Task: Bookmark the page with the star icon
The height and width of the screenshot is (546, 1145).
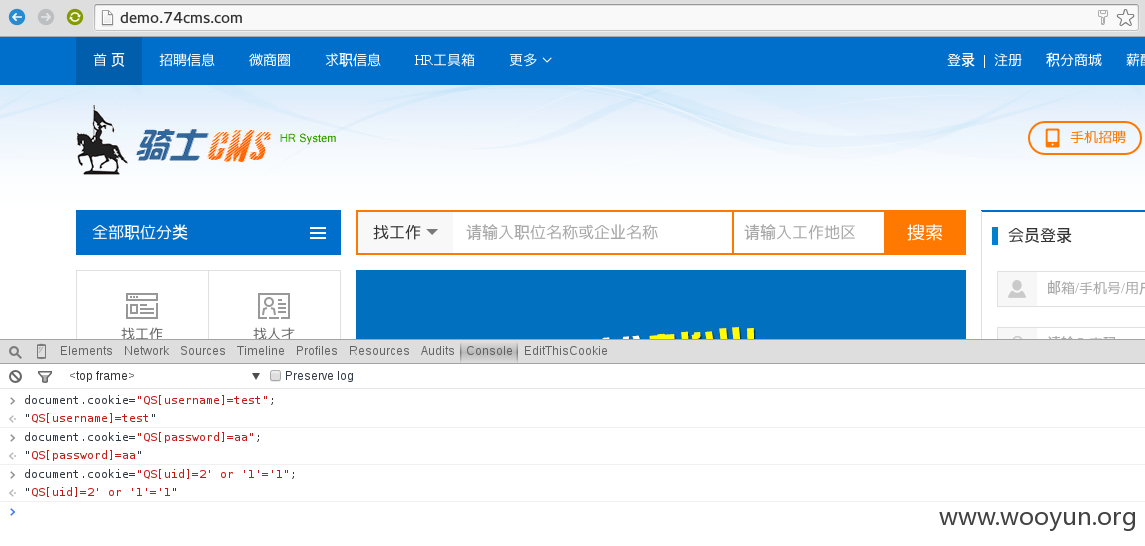Action: 1125,18
